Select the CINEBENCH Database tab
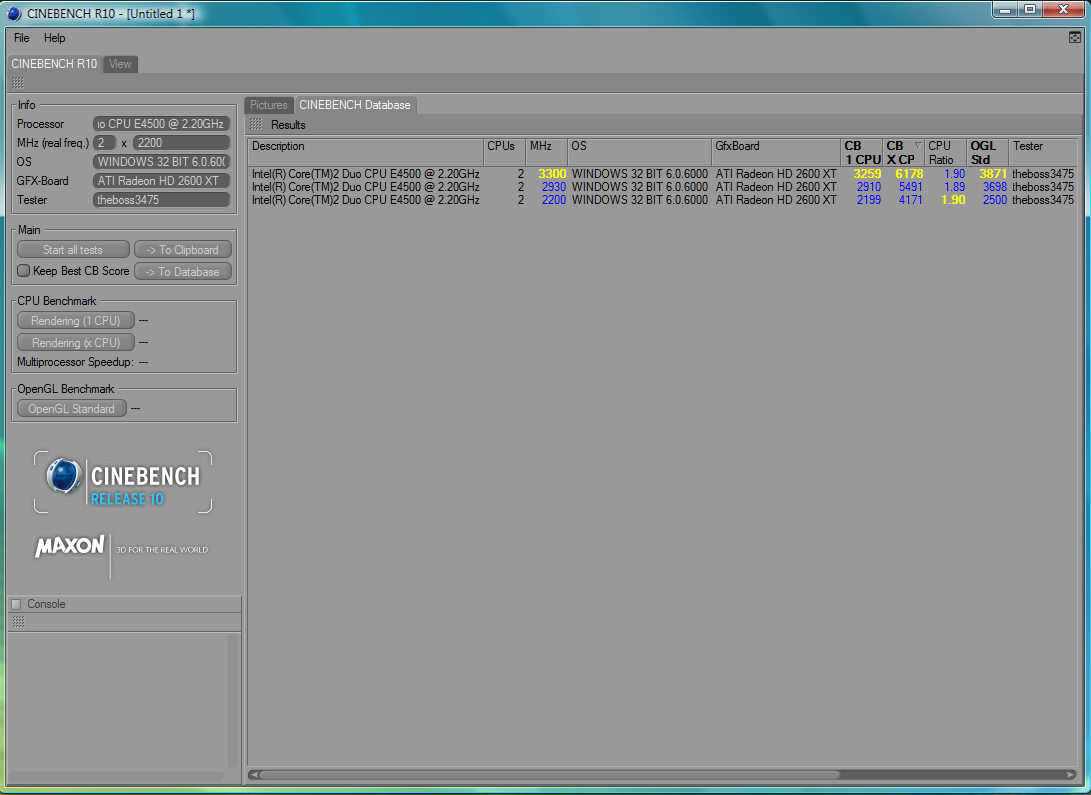Viewport: 1091px width, 795px height. [355, 105]
